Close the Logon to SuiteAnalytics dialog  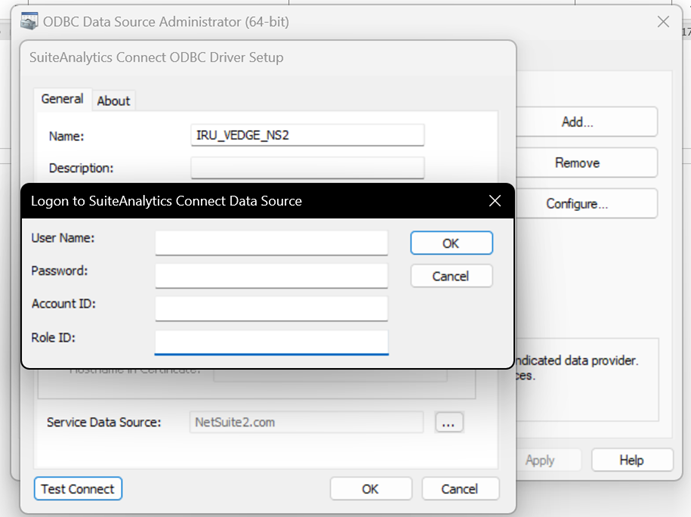[x=495, y=201]
